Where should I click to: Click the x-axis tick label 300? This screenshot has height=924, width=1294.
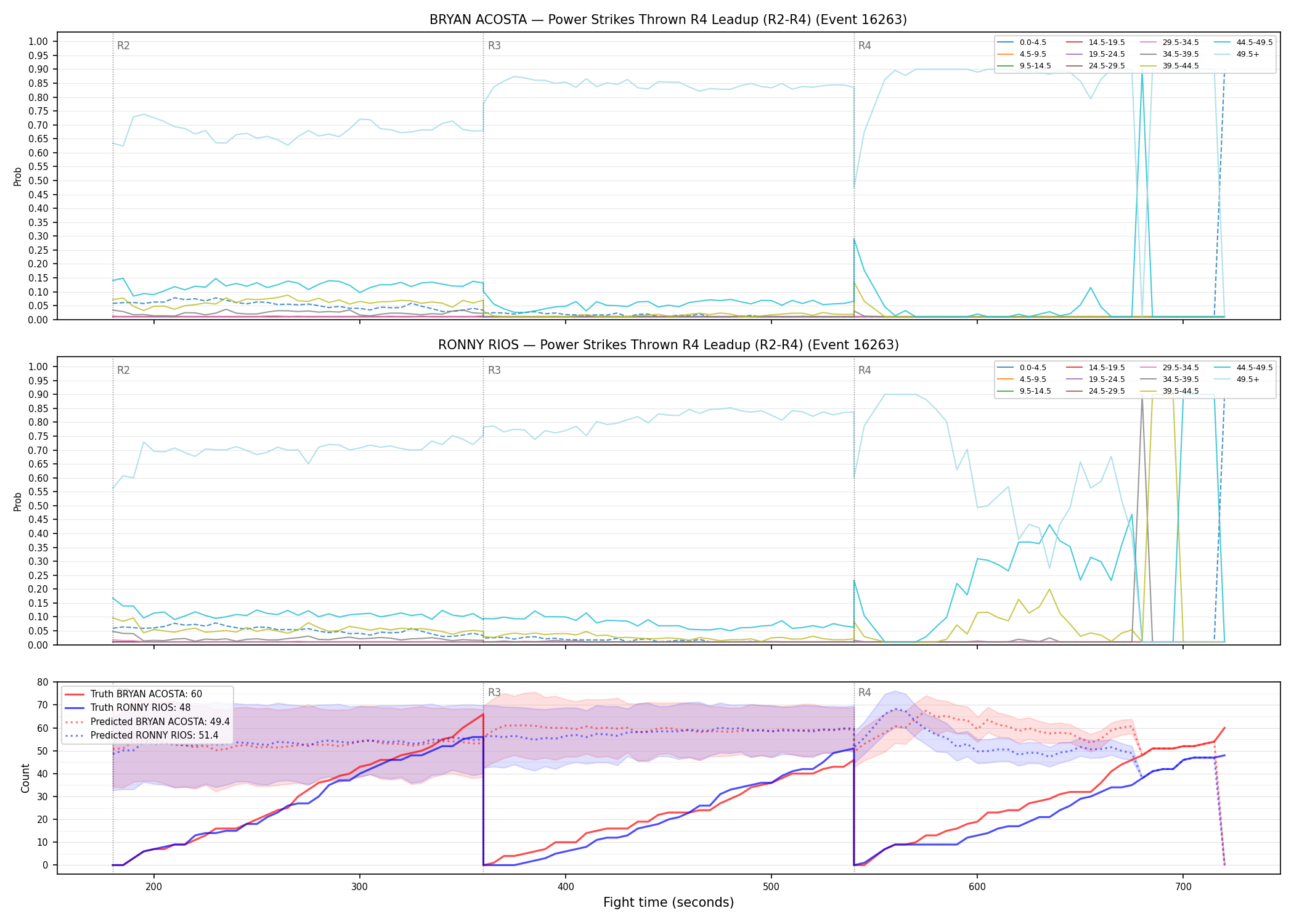click(359, 886)
